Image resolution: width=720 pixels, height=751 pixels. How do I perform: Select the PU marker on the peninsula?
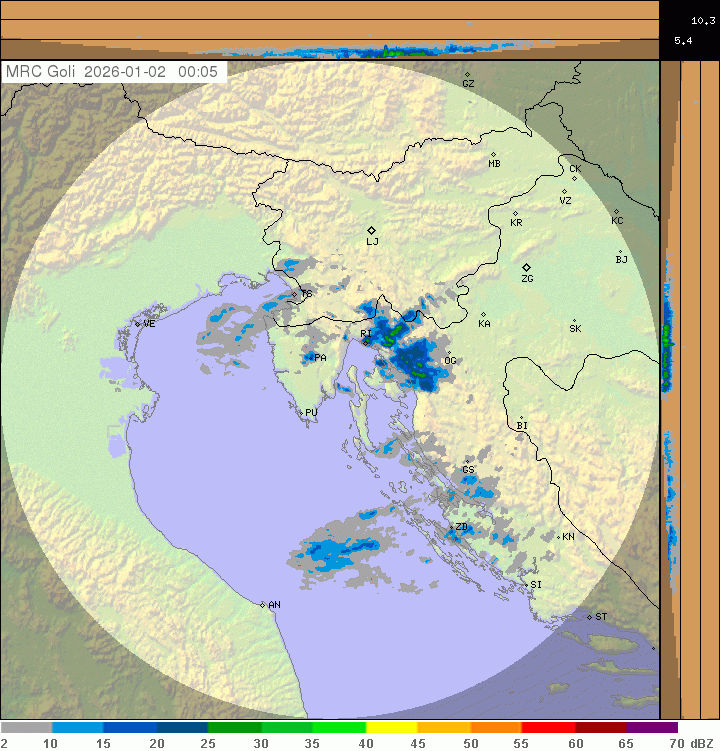301,411
